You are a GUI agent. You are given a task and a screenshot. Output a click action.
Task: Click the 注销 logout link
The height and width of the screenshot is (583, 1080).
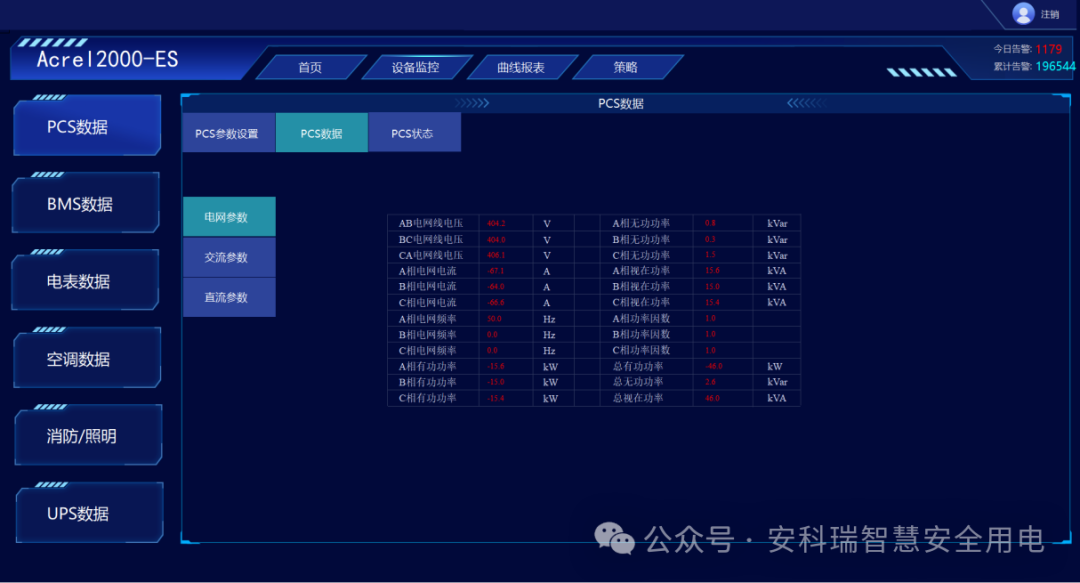coord(1050,14)
